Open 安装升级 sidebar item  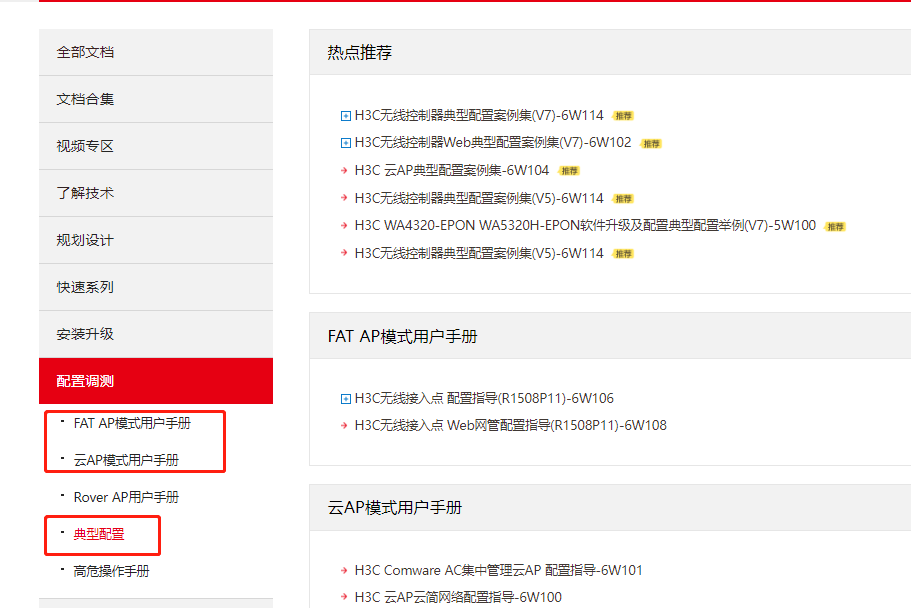click(x=156, y=334)
